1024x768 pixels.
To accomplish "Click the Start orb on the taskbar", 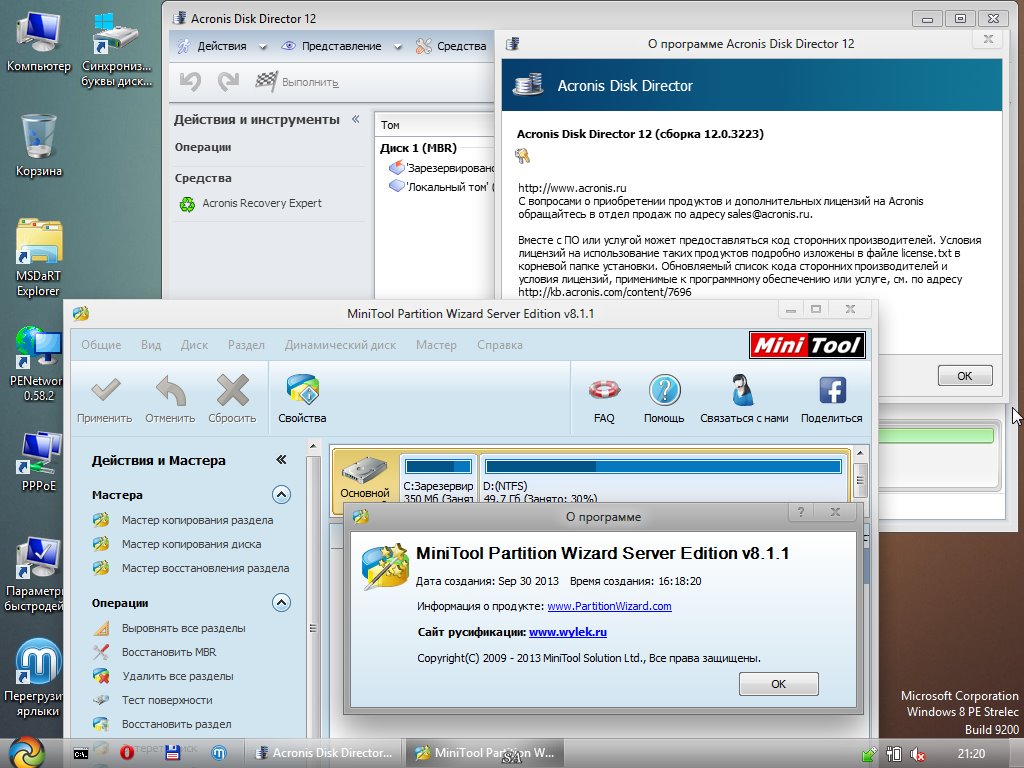I will (27, 752).
